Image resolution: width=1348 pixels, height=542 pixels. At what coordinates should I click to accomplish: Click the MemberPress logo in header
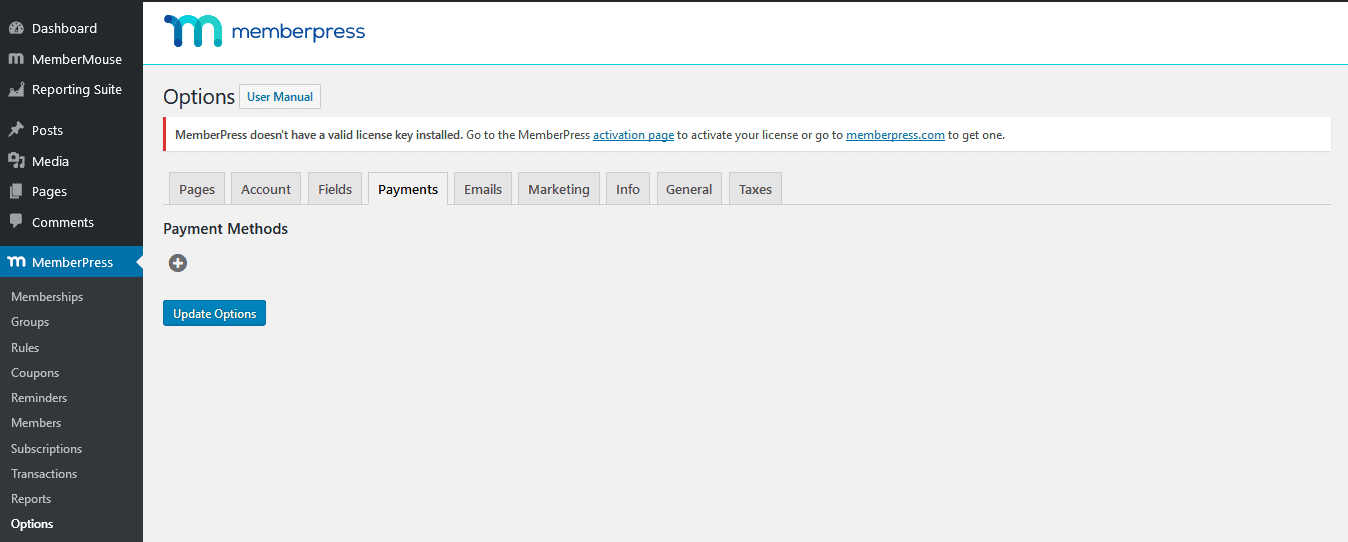tap(265, 32)
